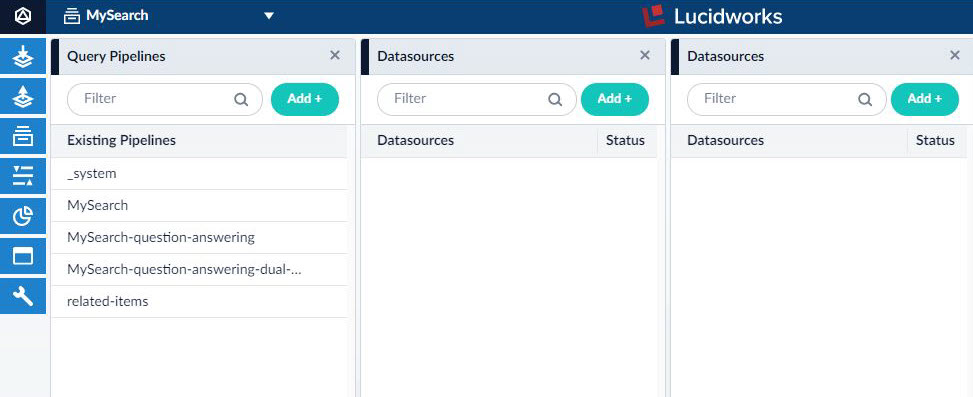Open the Relevance sliders menu in the sidebar
973x397 pixels.
pos(23,176)
